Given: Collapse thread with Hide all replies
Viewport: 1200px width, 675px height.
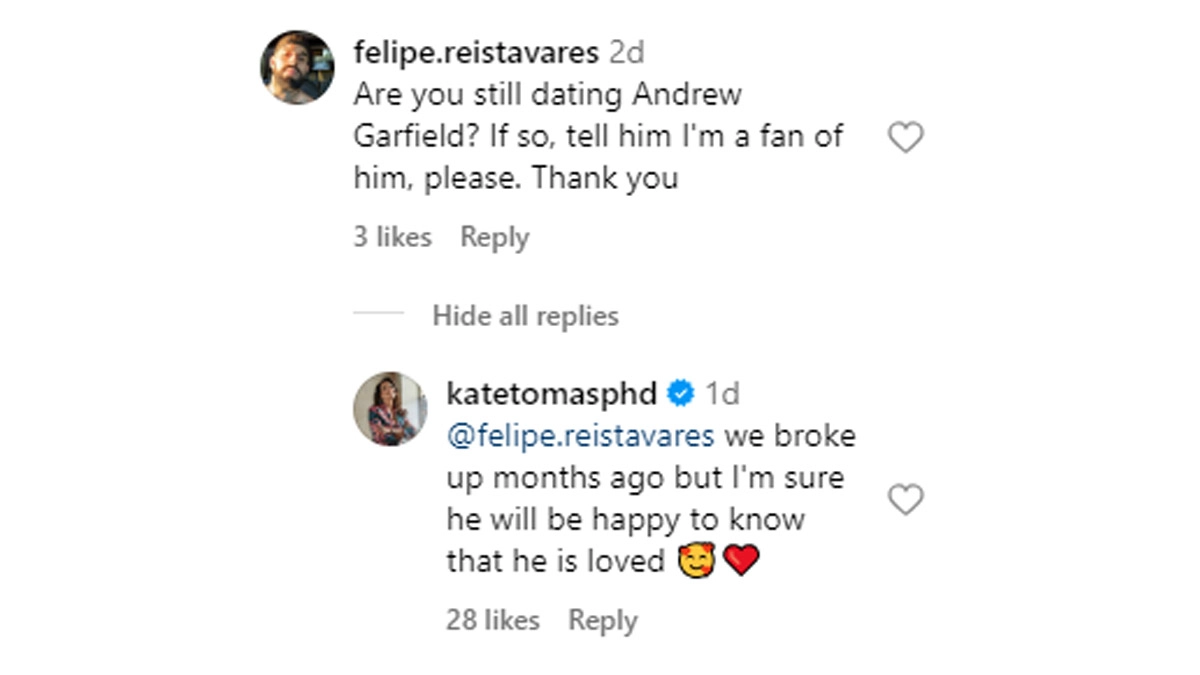Looking at the screenshot, I should (x=525, y=316).
